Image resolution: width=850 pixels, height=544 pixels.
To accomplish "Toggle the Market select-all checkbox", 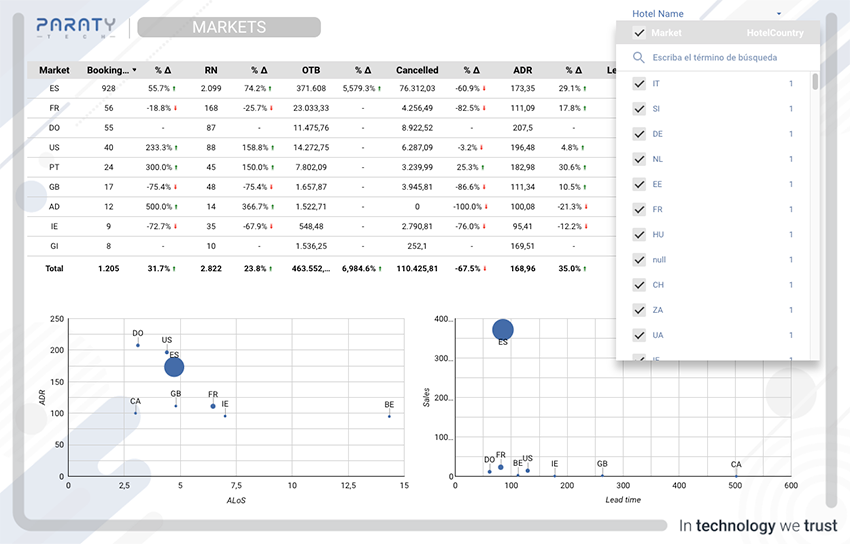I will click(x=639, y=33).
